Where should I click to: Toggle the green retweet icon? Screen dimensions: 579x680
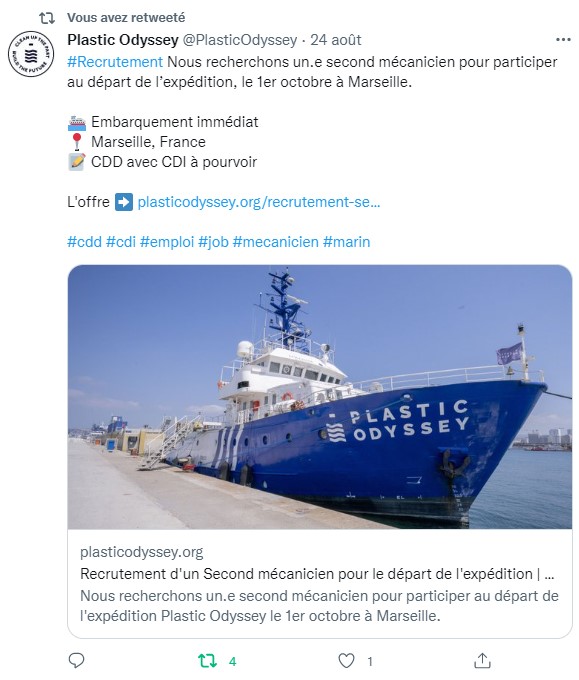207,661
